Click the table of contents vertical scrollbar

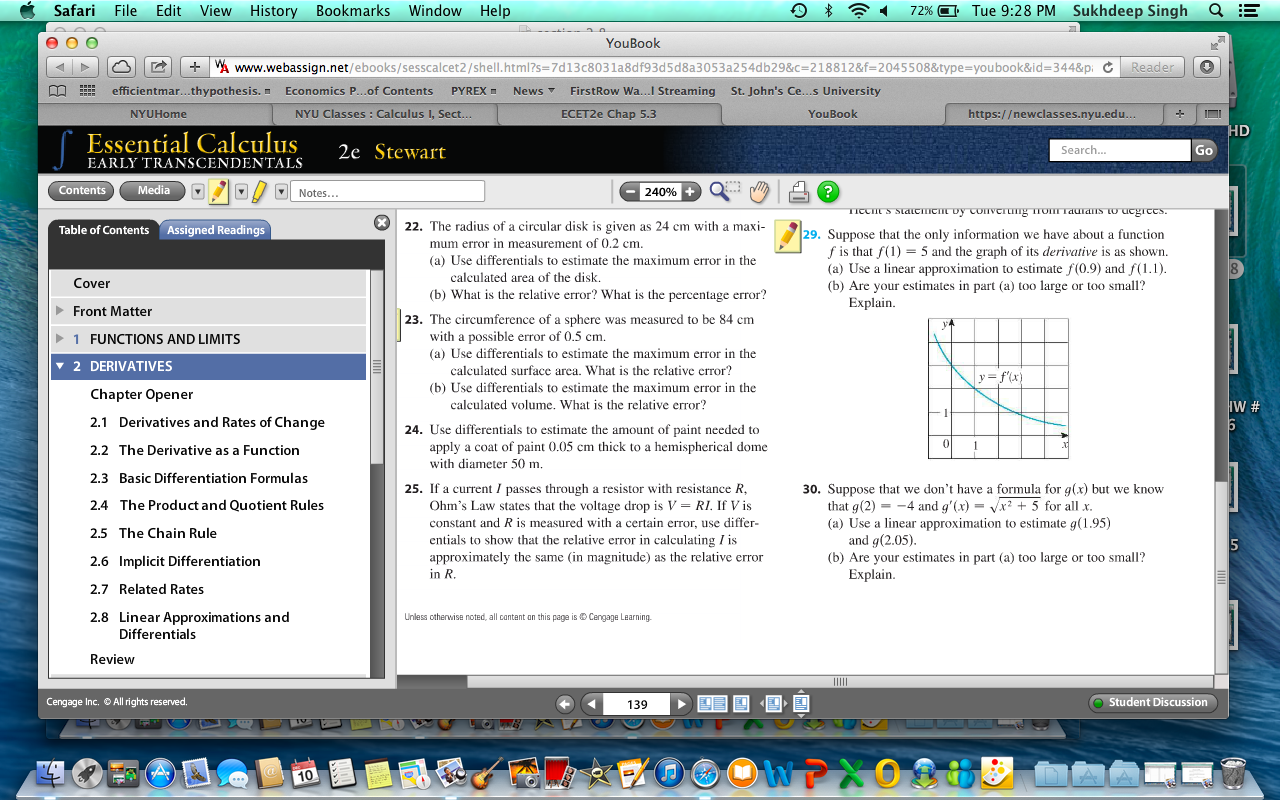coord(377,367)
